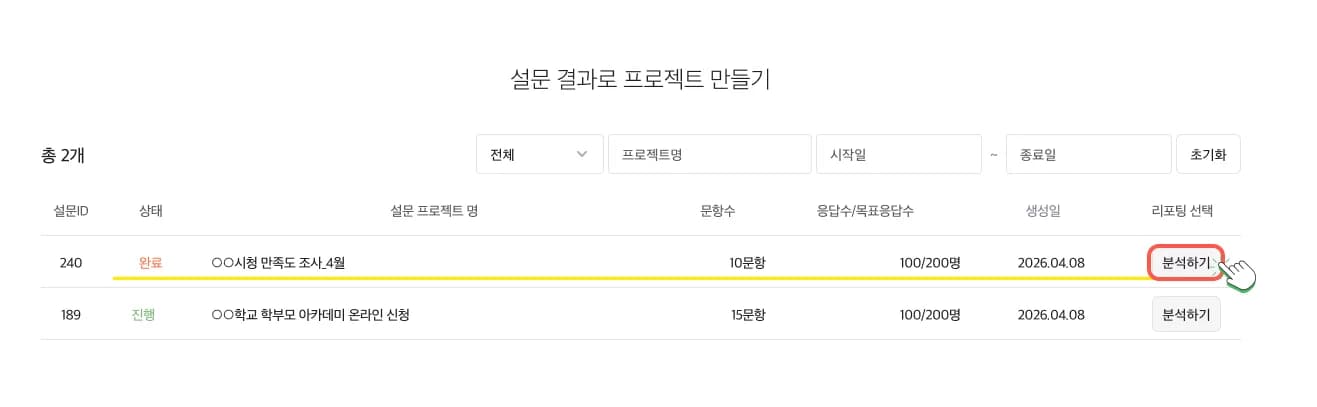Screen dimensions: 1317x407
Task: Open the 전체 status filter dropdown
Action: (x=539, y=155)
